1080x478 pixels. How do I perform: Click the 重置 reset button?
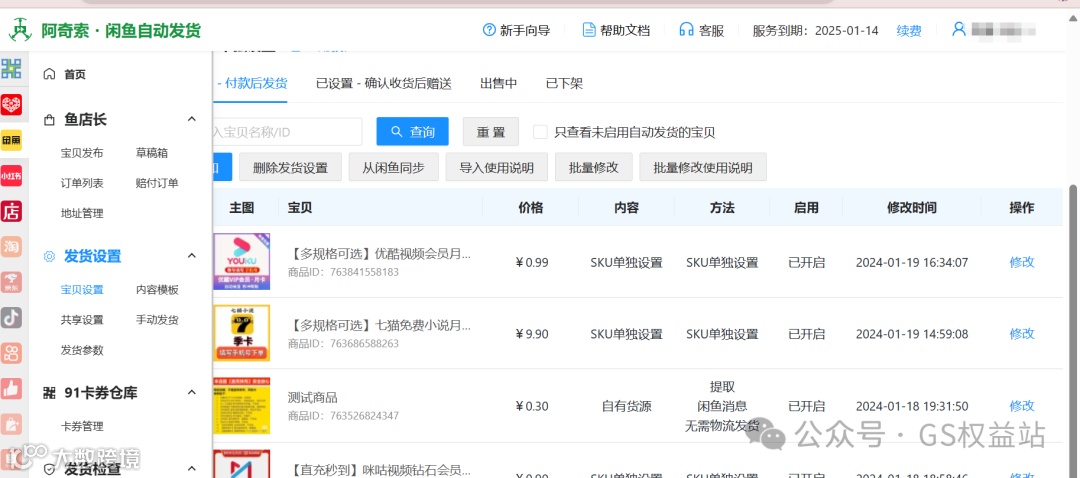click(x=490, y=132)
